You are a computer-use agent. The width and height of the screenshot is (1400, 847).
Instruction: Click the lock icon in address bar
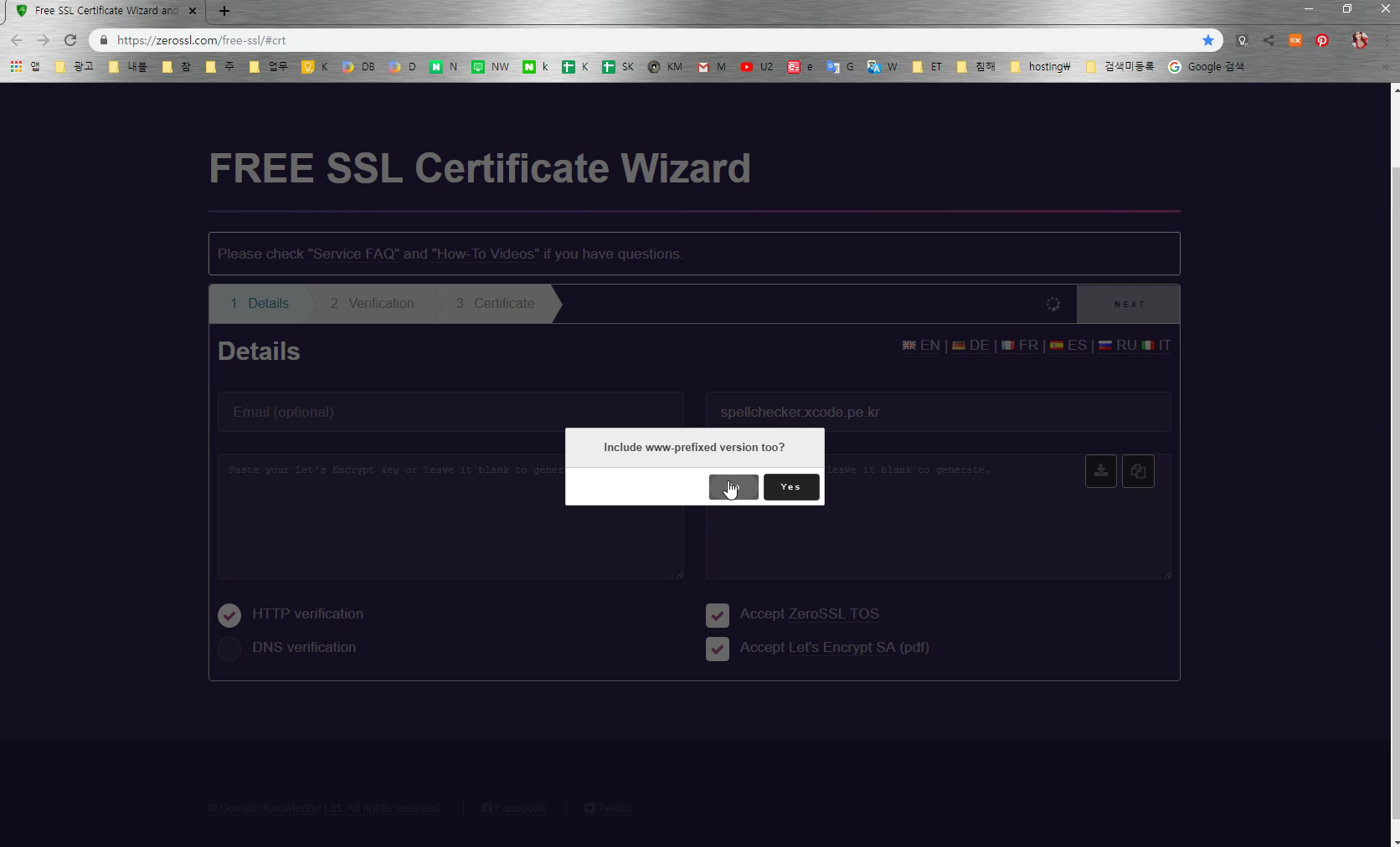(104, 40)
